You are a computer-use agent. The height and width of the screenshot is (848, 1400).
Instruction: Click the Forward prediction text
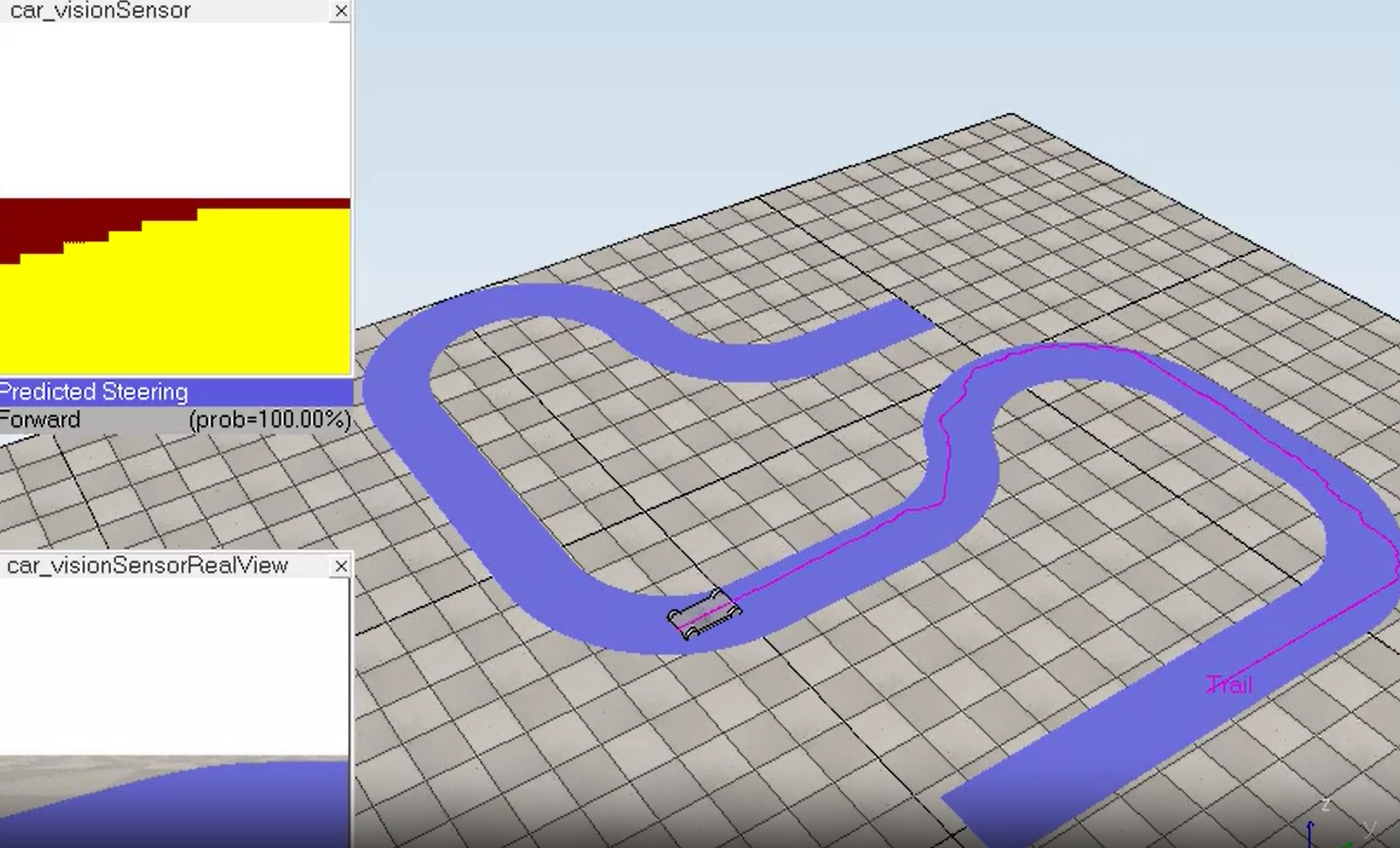pyautogui.click(x=40, y=420)
